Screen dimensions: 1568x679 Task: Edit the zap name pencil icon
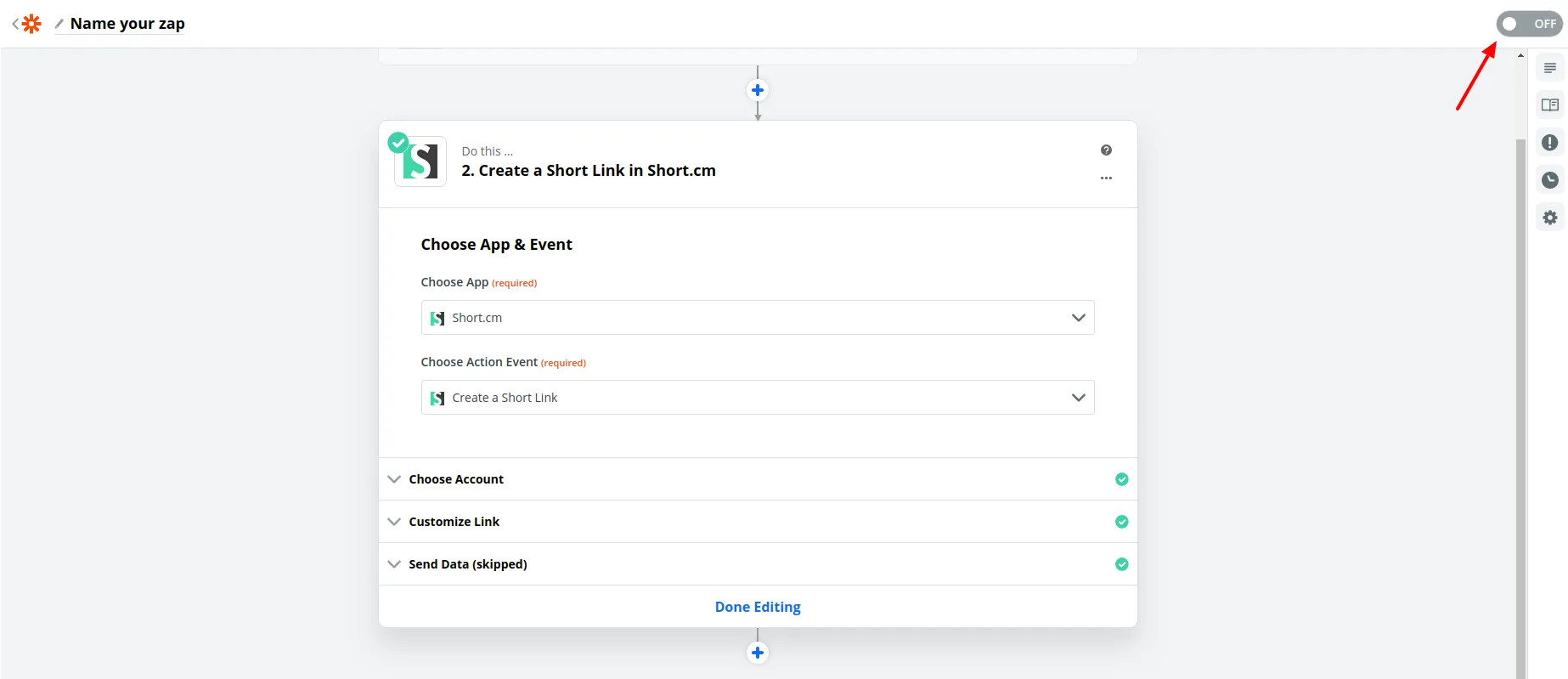[x=59, y=24]
